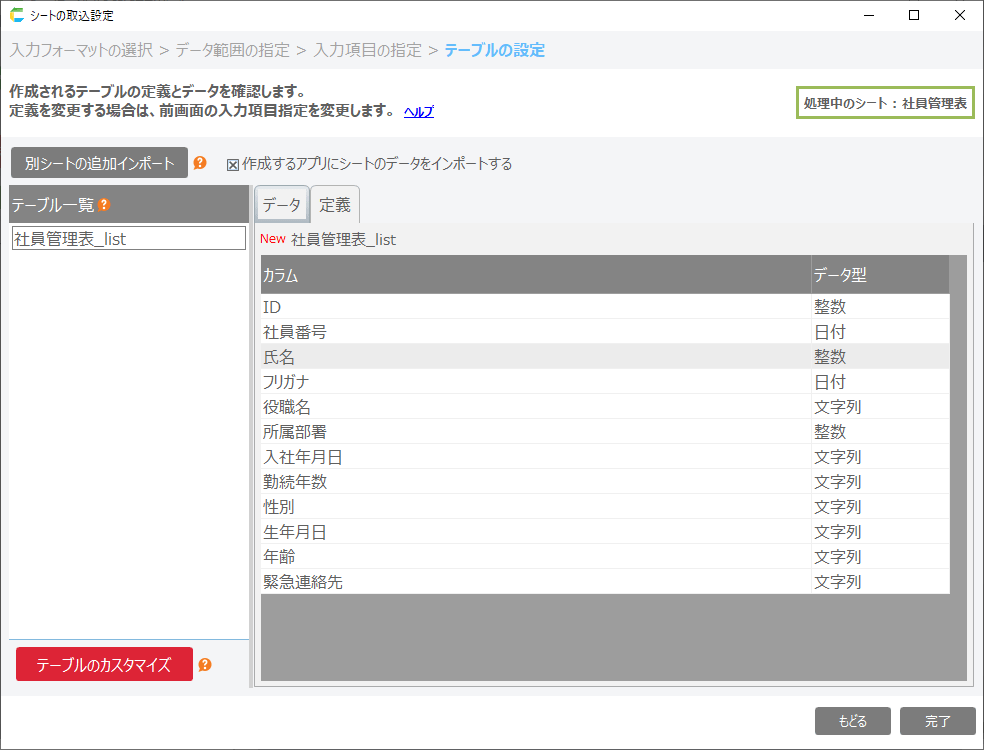Click the red テーブルのカスタマイズ button
The height and width of the screenshot is (750, 984).
pyautogui.click(x=104, y=664)
